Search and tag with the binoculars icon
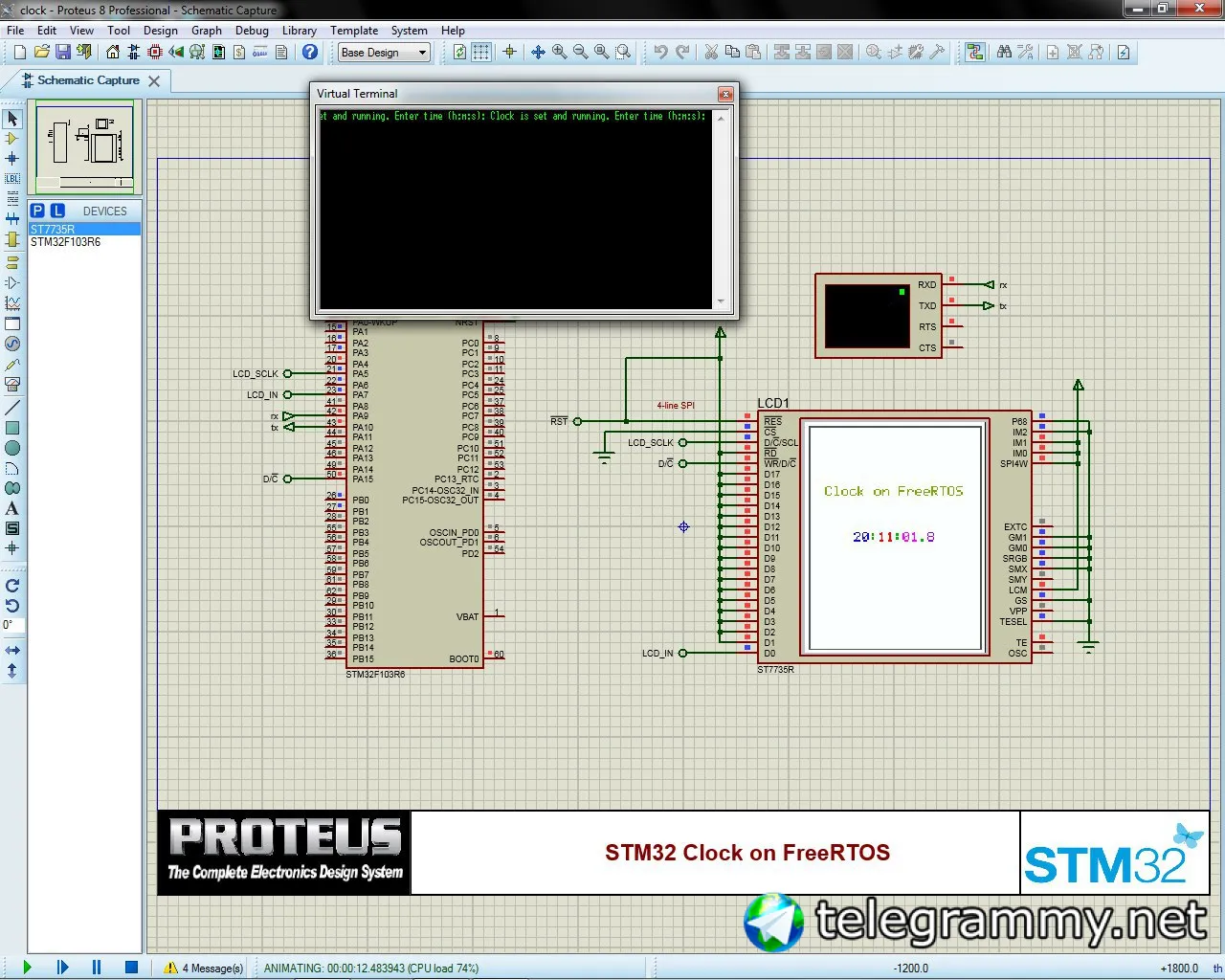 click(1004, 53)
